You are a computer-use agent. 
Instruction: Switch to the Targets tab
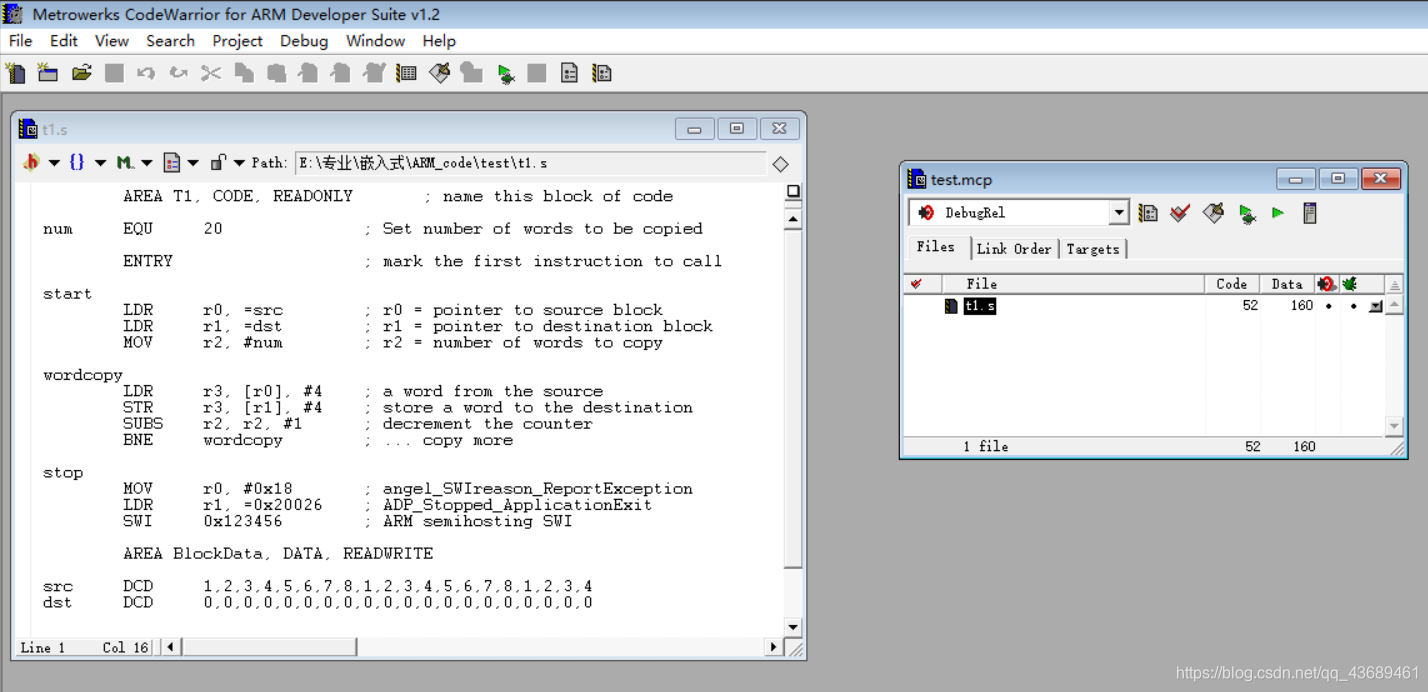[1093, 249]
